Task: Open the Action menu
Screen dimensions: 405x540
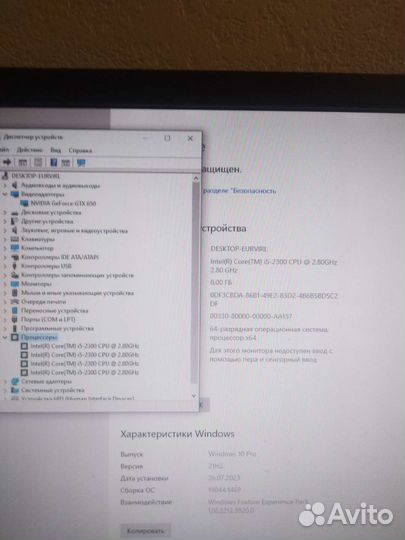Action: [x=30, y=150]
